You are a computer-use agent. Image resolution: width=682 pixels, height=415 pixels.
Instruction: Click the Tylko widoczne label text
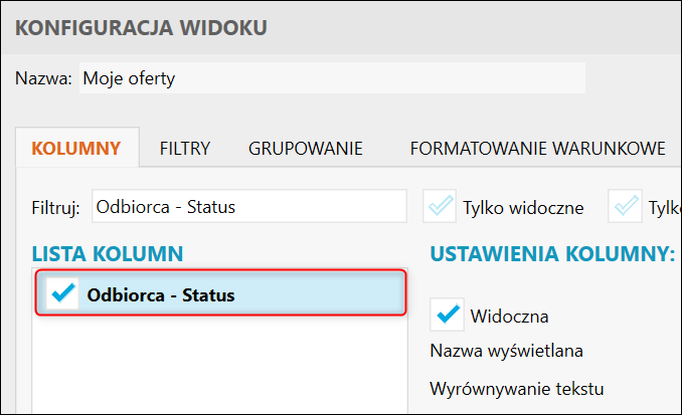click(x=522, y=207)
